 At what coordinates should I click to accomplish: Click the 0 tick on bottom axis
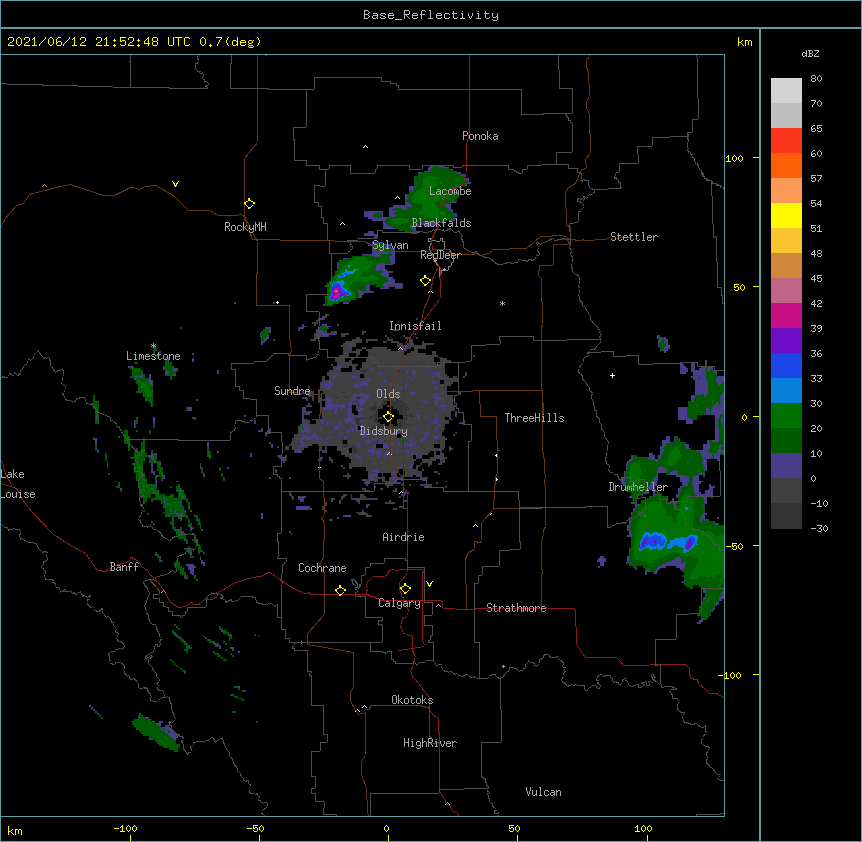pos(386,828)
